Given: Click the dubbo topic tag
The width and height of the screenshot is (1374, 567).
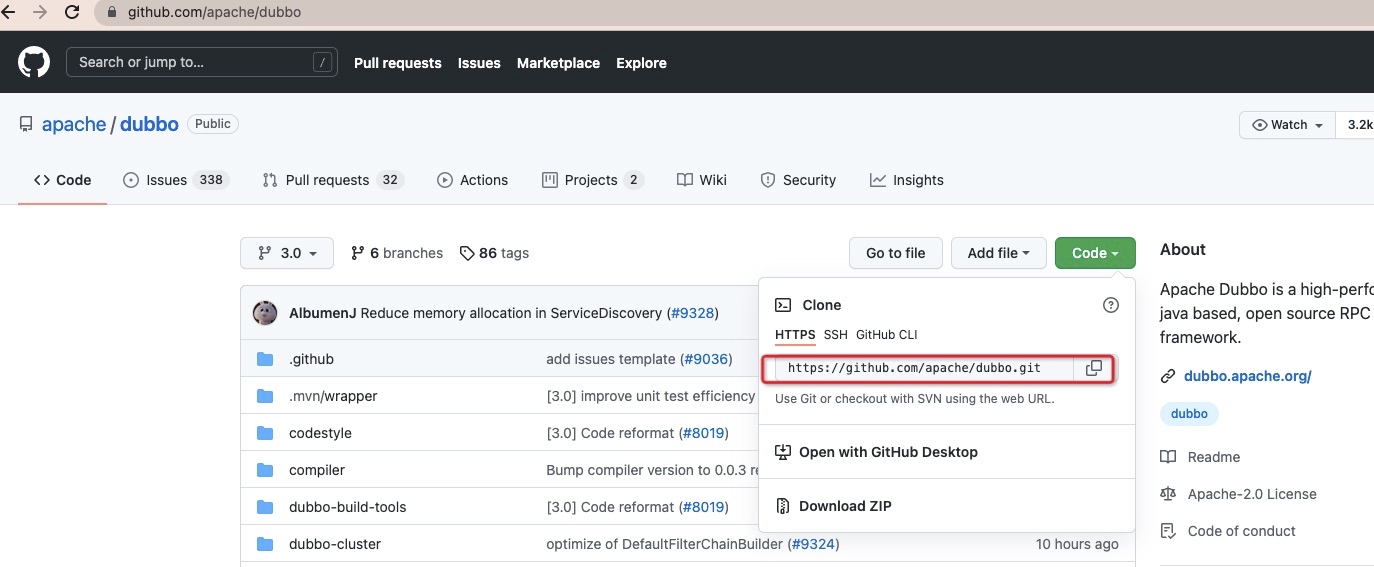Looking at the screenshot, I should [1189, 414].
